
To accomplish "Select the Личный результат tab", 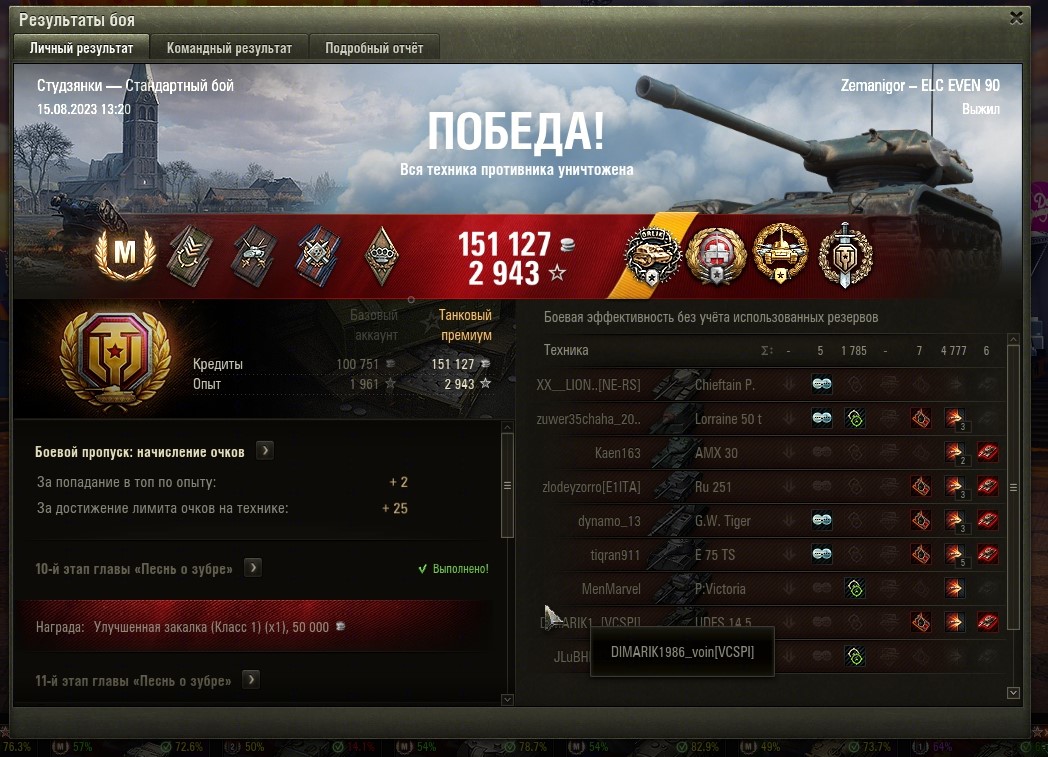I will pos(81,48).
